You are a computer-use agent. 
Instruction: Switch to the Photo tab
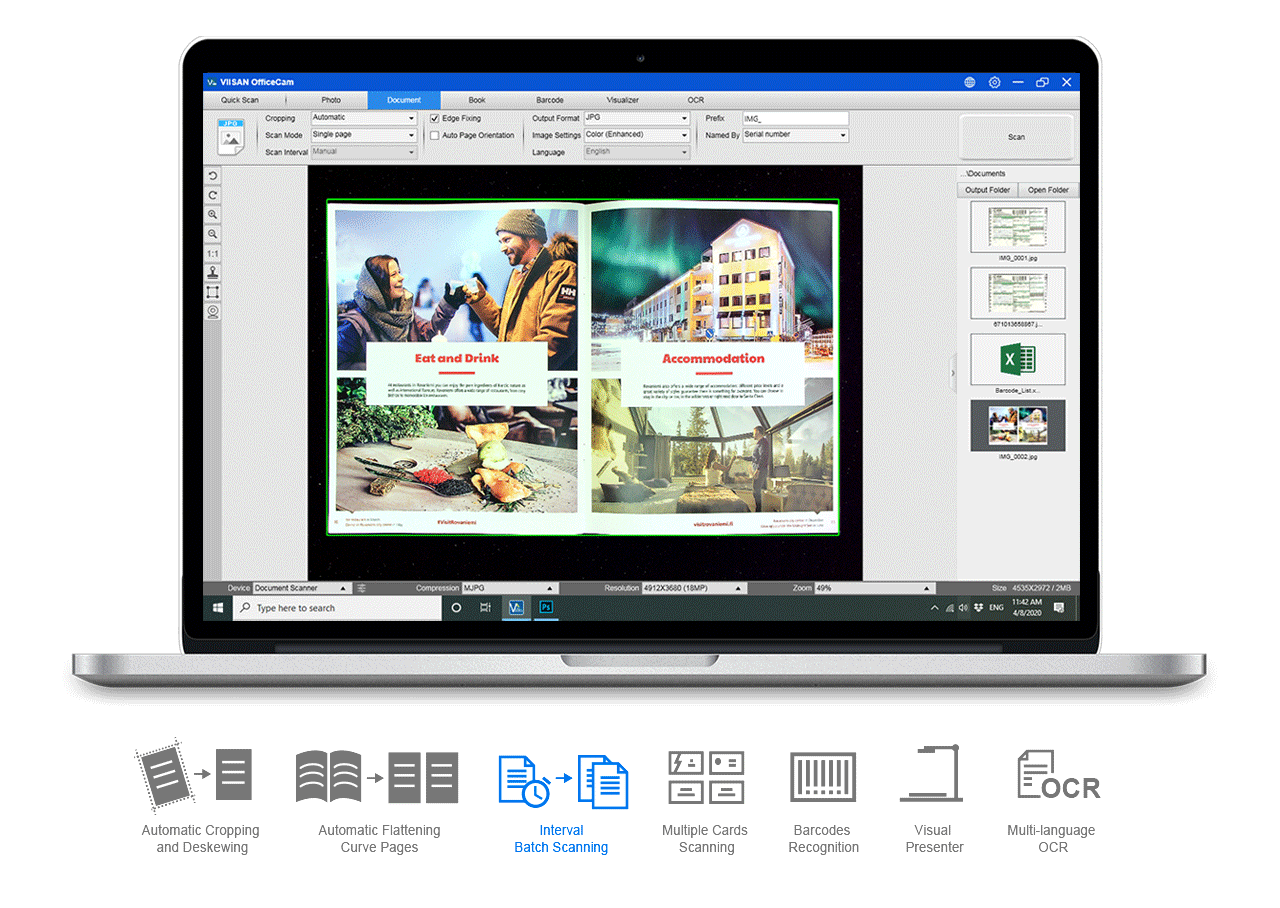(331, 100)
